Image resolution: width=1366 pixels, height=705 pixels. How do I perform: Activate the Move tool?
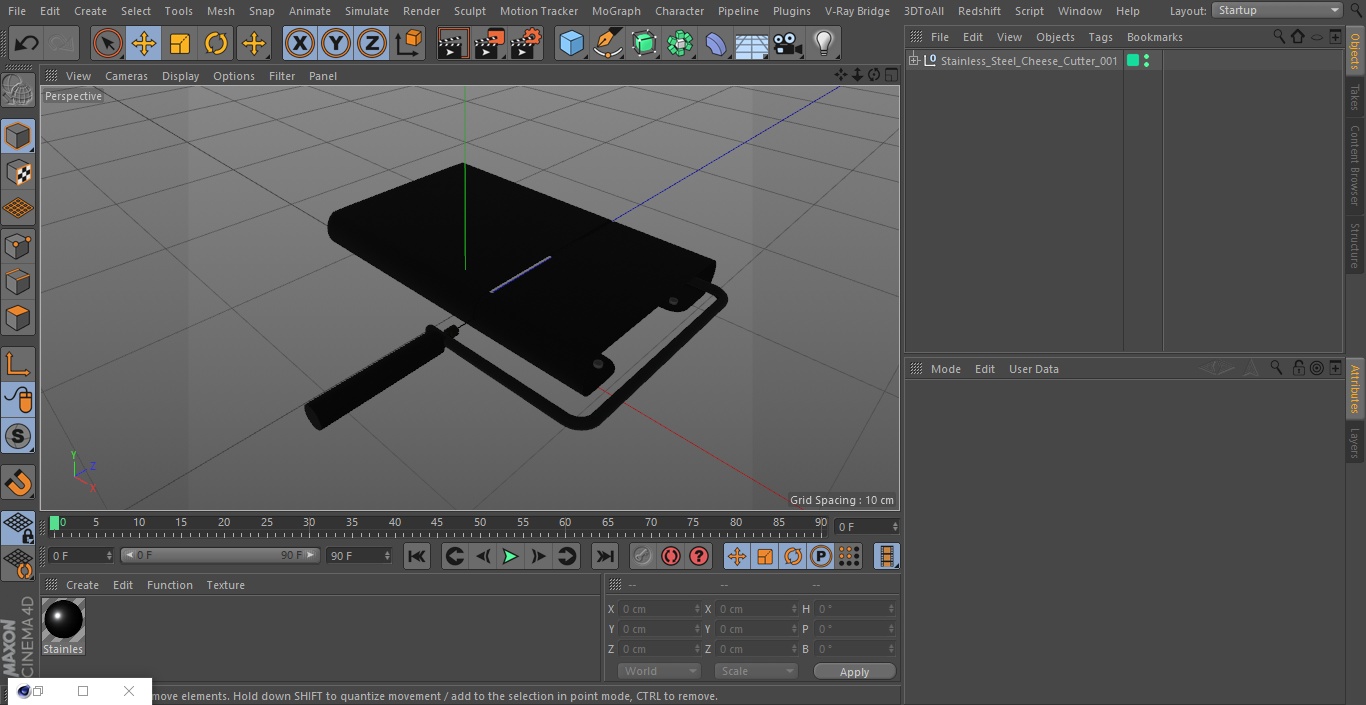pyautogui.click(x=144, y=44)
